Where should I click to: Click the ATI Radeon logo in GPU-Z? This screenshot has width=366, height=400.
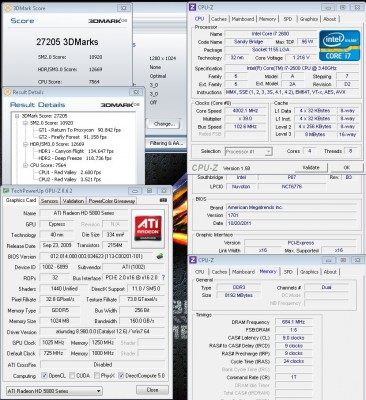[x=148, y=228]
